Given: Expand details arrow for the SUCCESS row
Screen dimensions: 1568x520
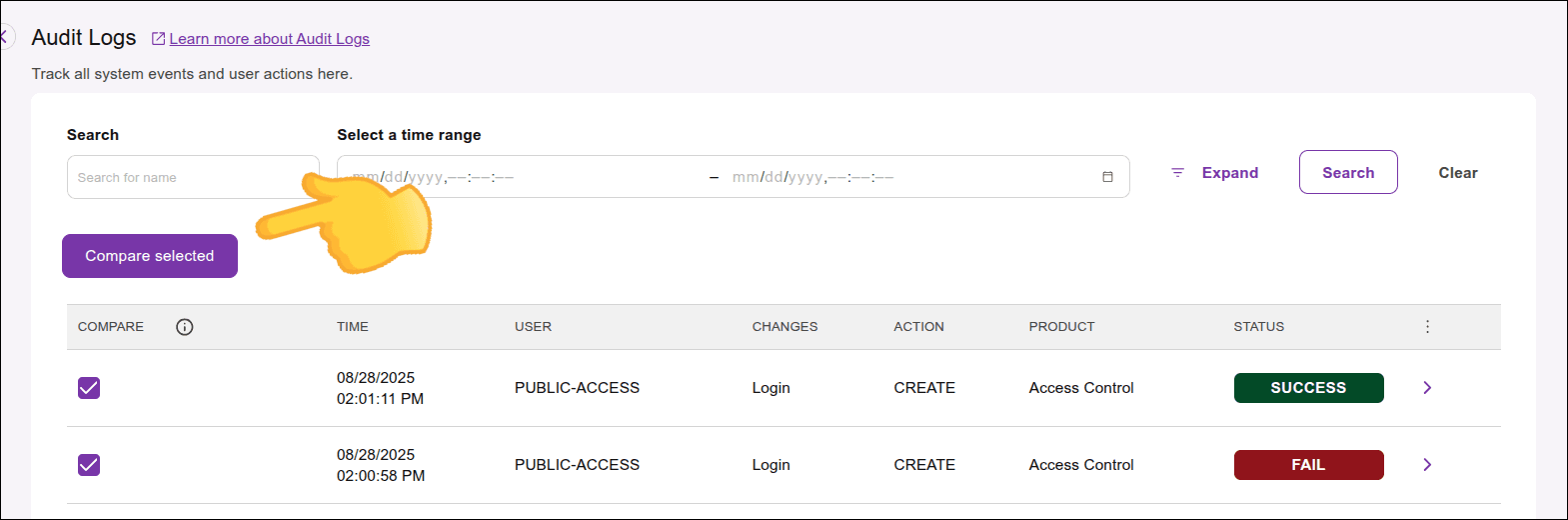Looking at the screenshot, I should pyautogui.click(x=1427, y=388).
